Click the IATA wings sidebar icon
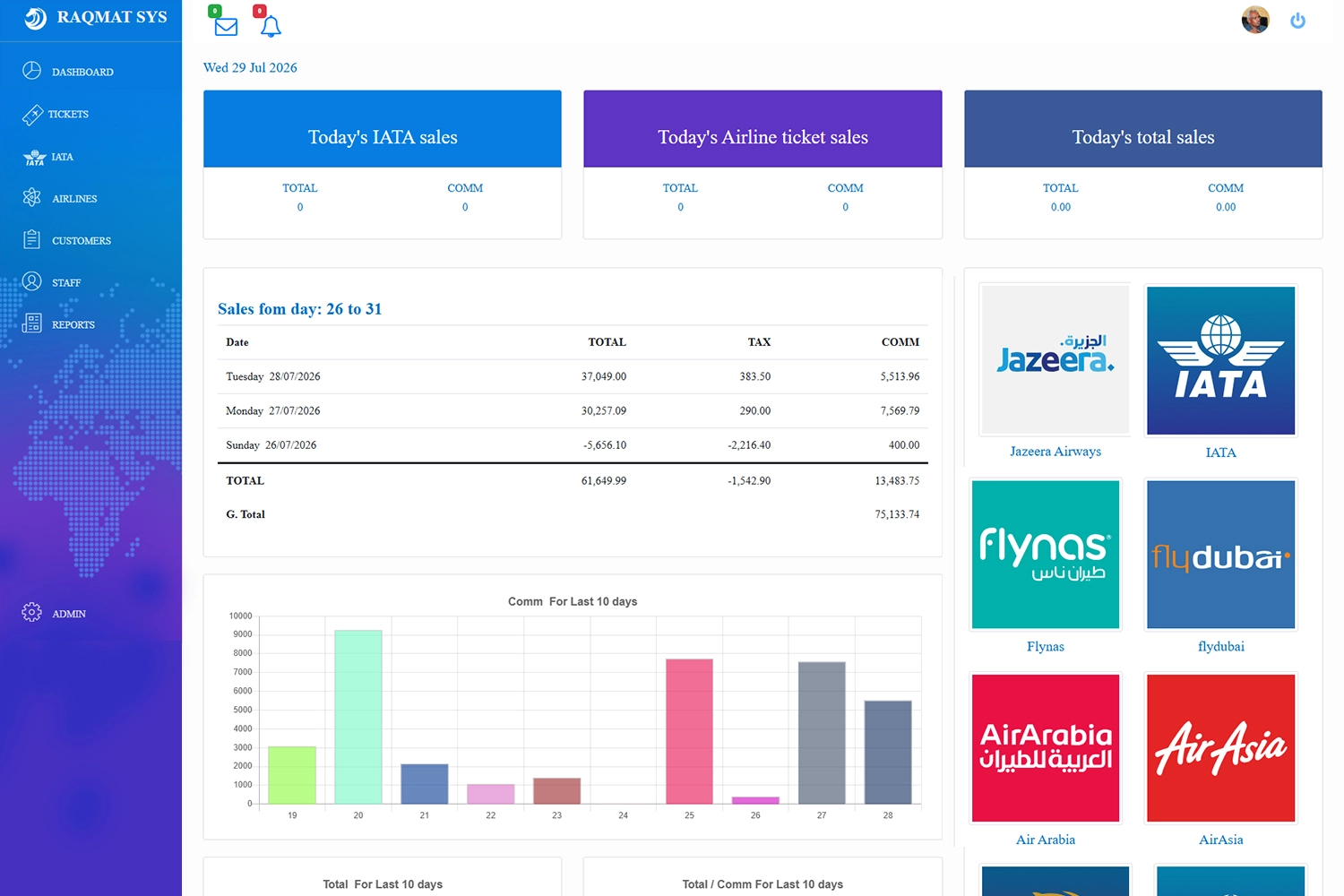1344x896 pixels. click(34, 158)
